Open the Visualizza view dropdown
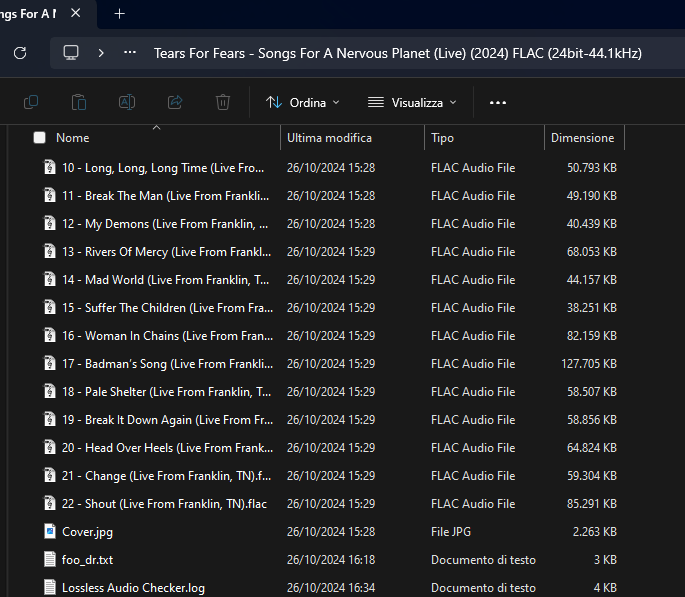The width and height of the screenshot is (685, 597). pyautogui.click(x=412, y=103)
